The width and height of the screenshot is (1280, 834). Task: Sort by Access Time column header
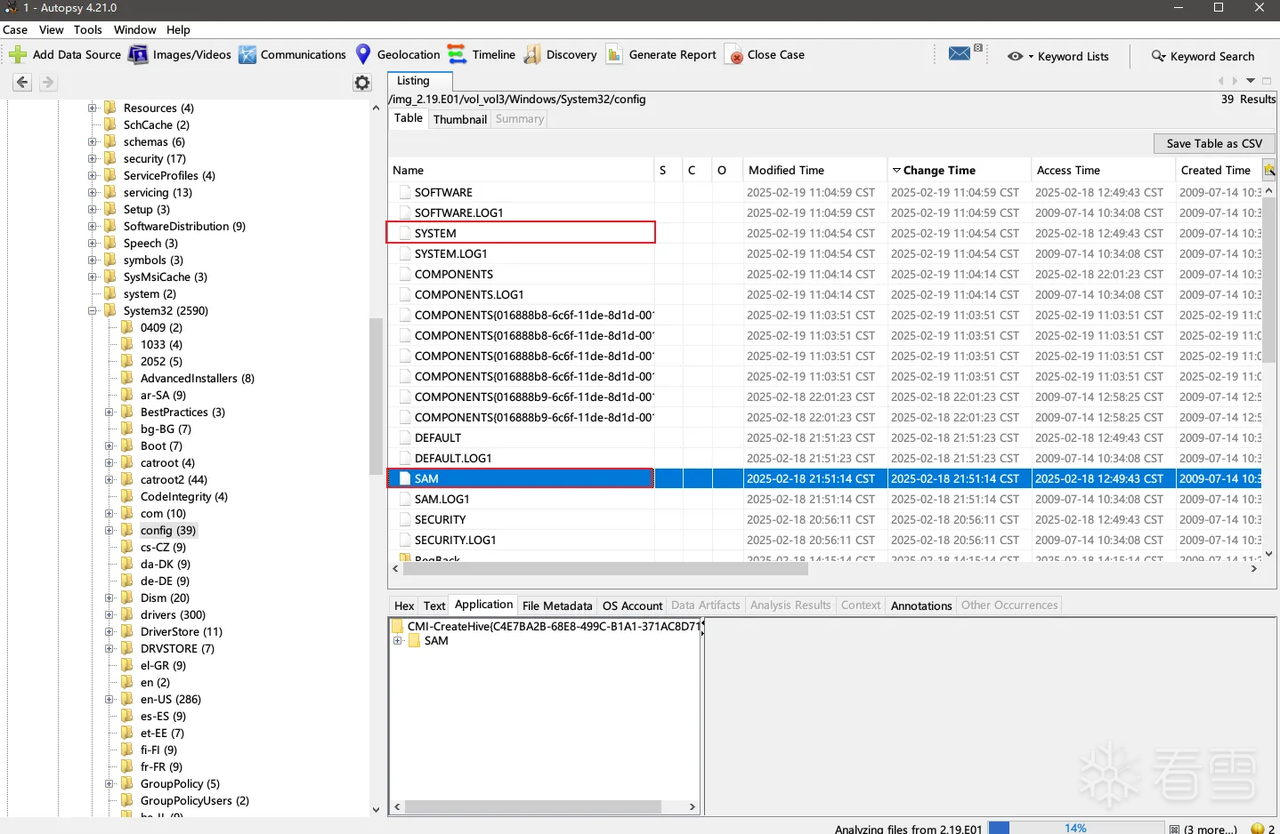(x=1103, y=170)
